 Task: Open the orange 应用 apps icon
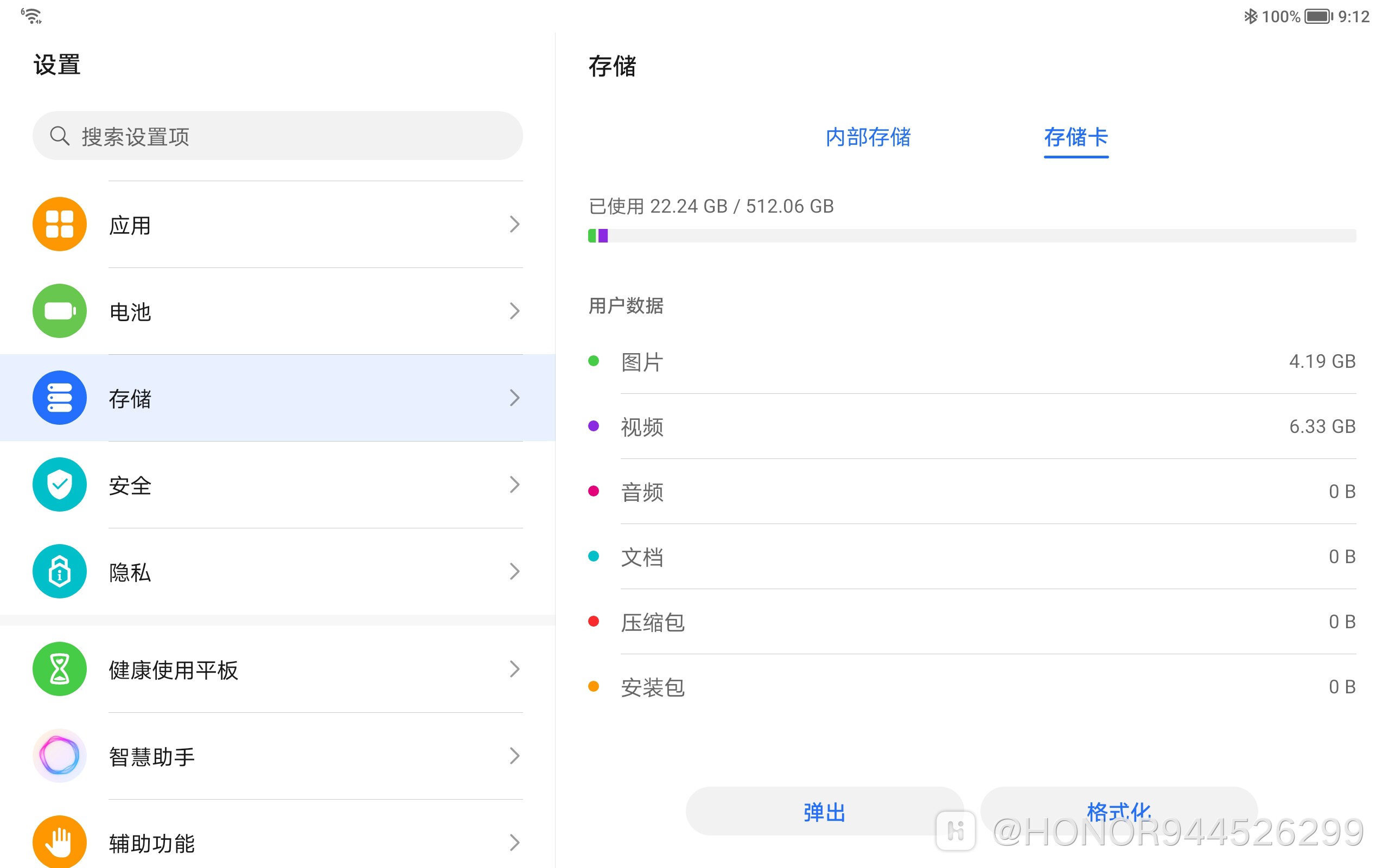(60, 225)
